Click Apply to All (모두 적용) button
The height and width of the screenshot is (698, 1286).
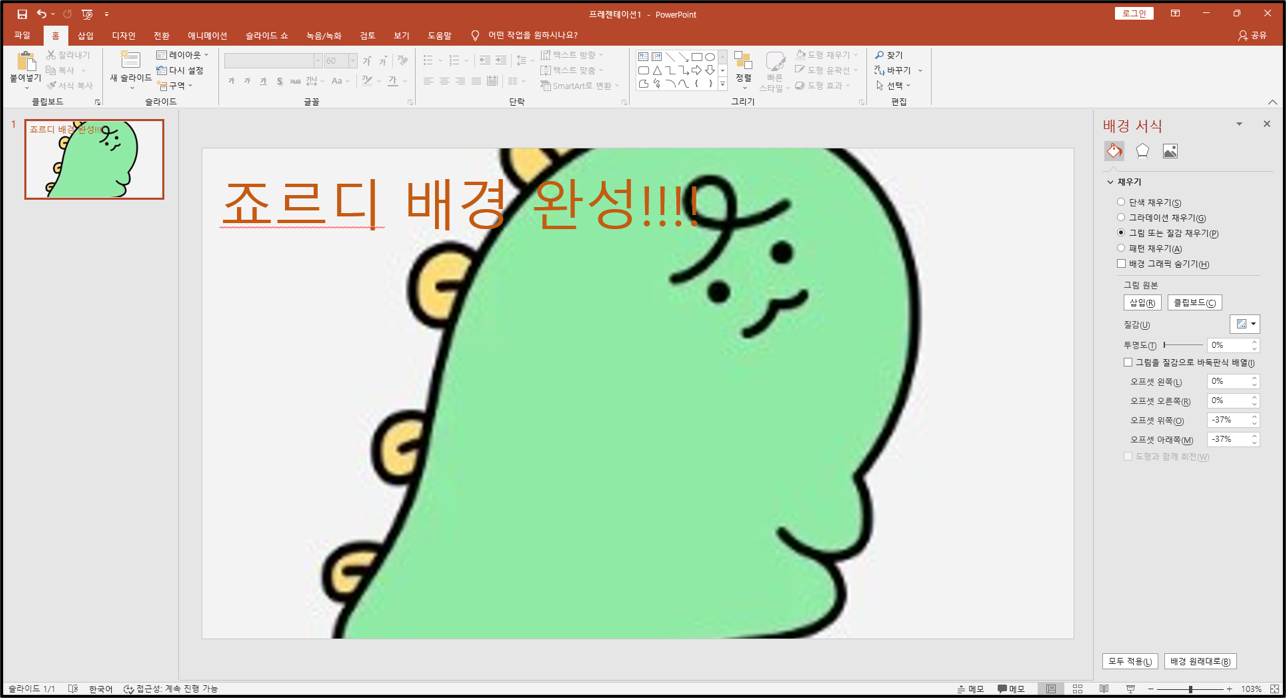1130,661
